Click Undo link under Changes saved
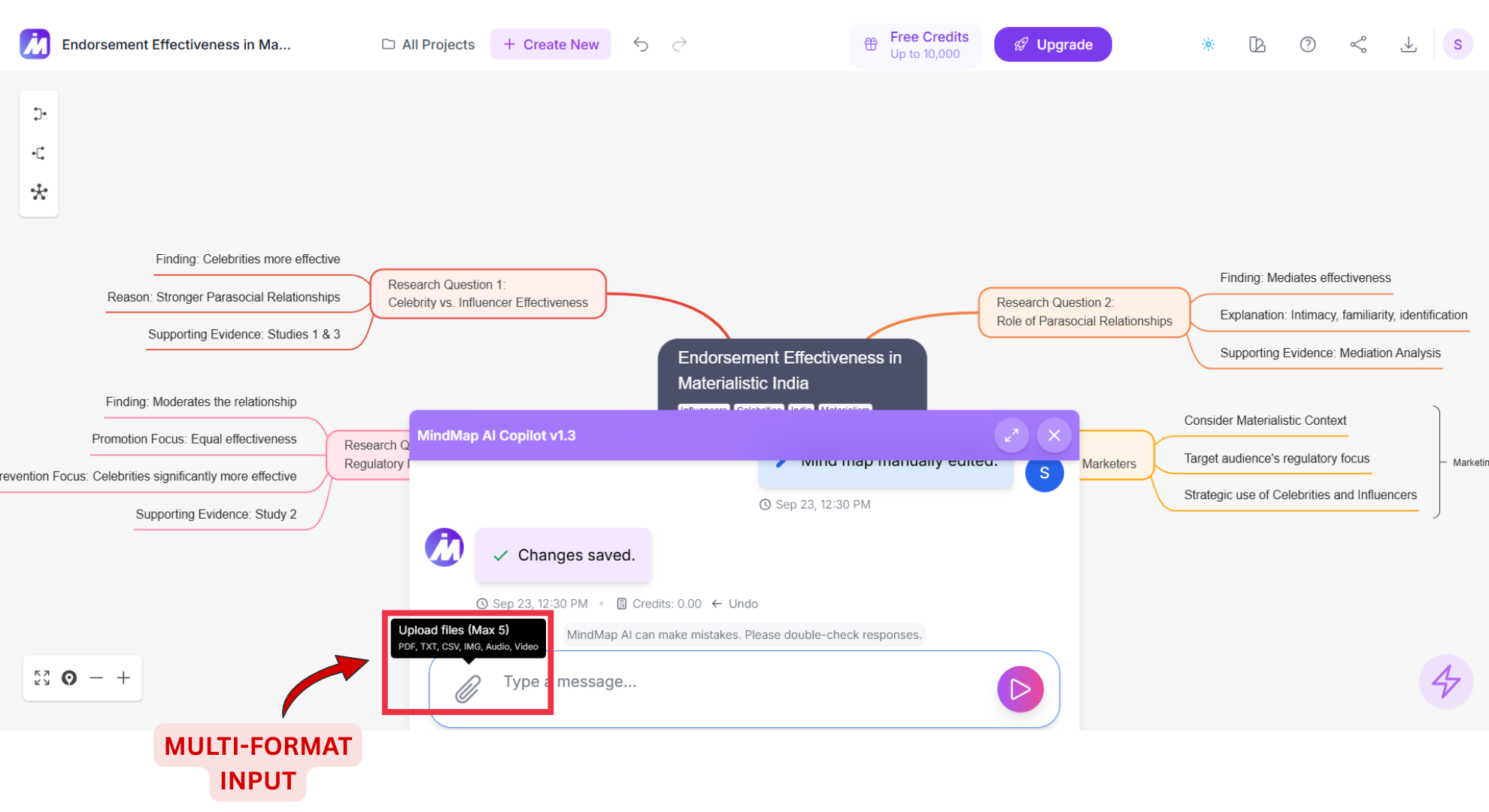Image resolution: width=1489 pixels, height=812 pixels. [742, 604]
